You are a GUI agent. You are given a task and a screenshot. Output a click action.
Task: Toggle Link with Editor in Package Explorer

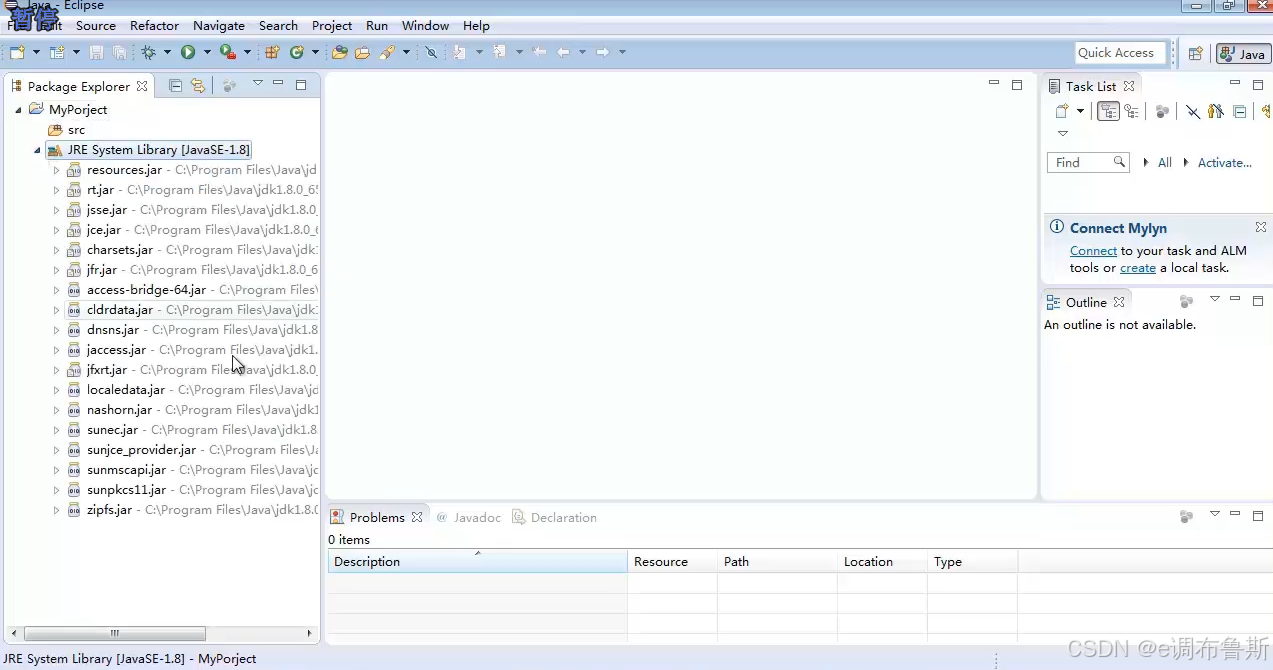pyautogui.click(x=198, y=86)
